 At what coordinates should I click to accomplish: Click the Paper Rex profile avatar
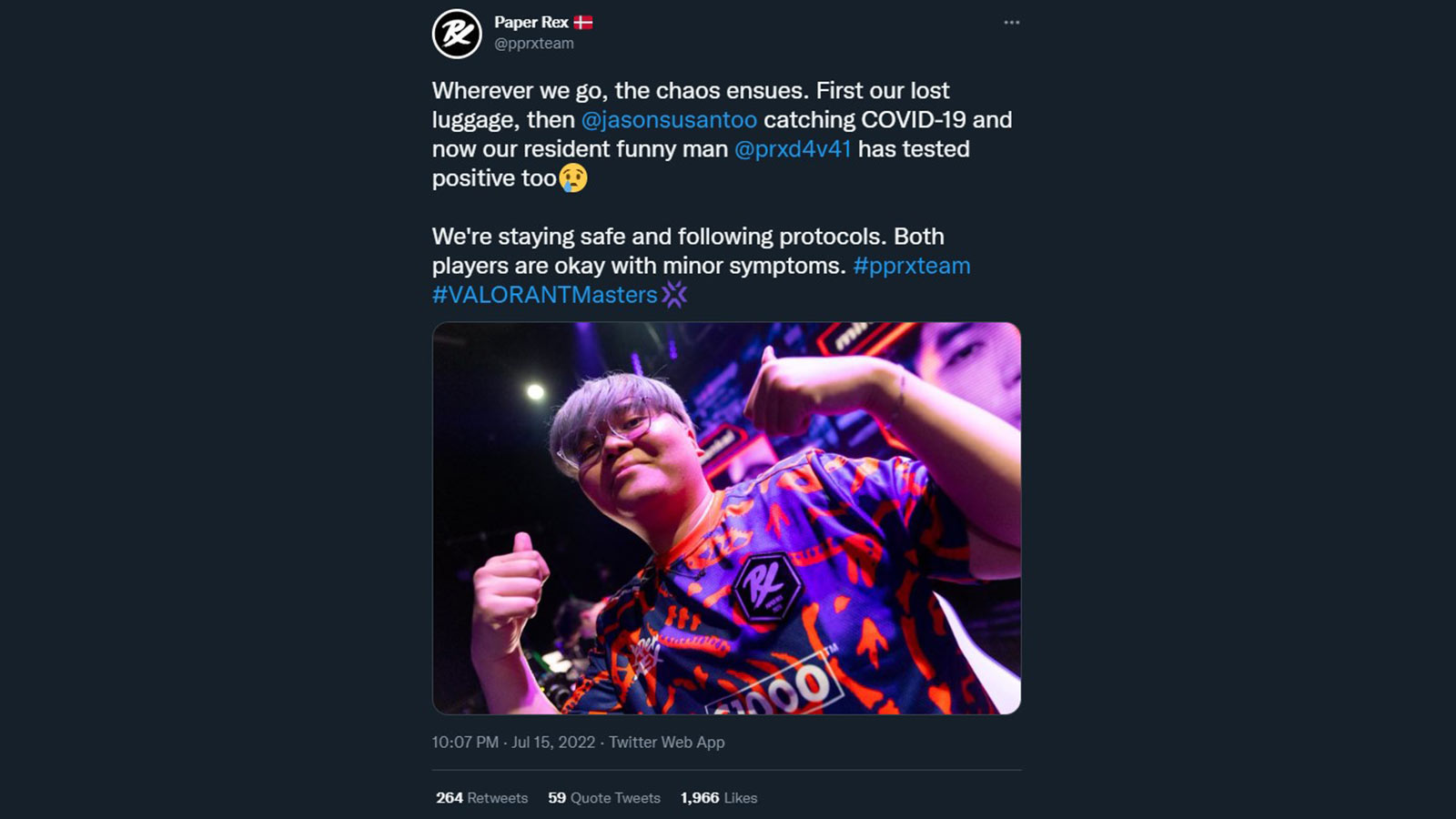(457, 35)
